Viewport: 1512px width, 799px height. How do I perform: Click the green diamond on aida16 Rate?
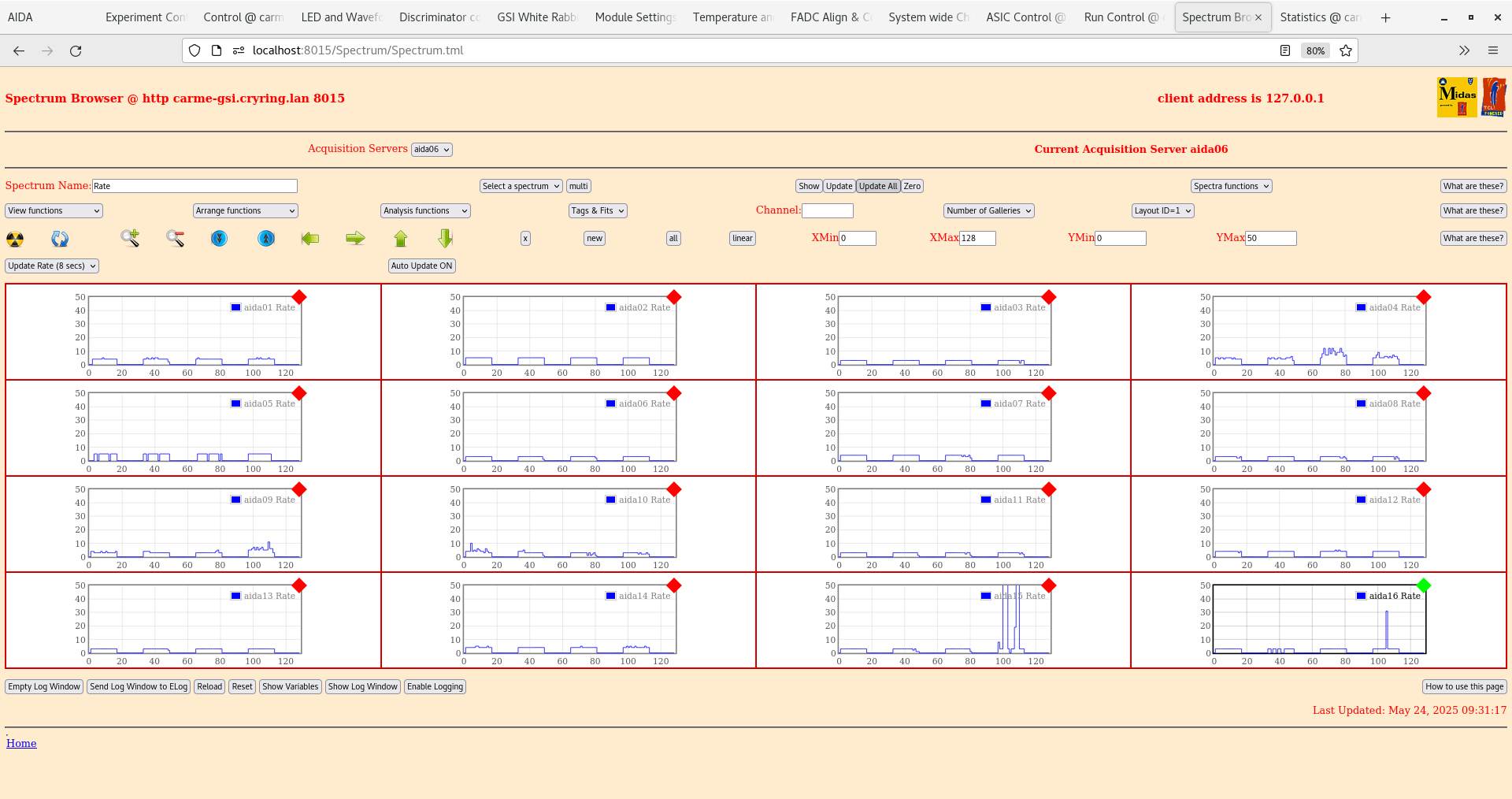pyautogui.click(x=1422, y=585)
